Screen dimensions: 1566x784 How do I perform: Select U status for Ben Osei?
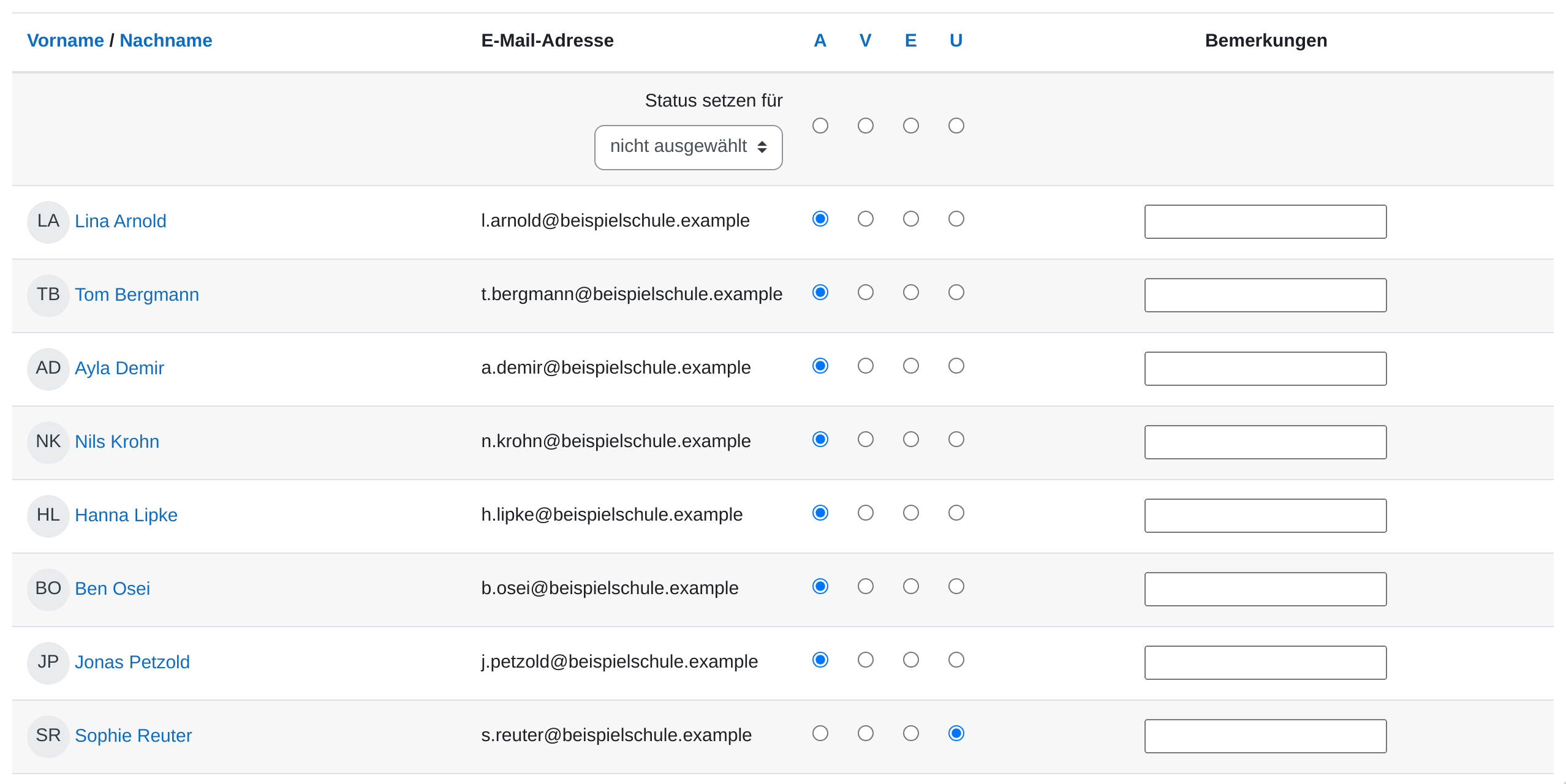tap(956, 586)
